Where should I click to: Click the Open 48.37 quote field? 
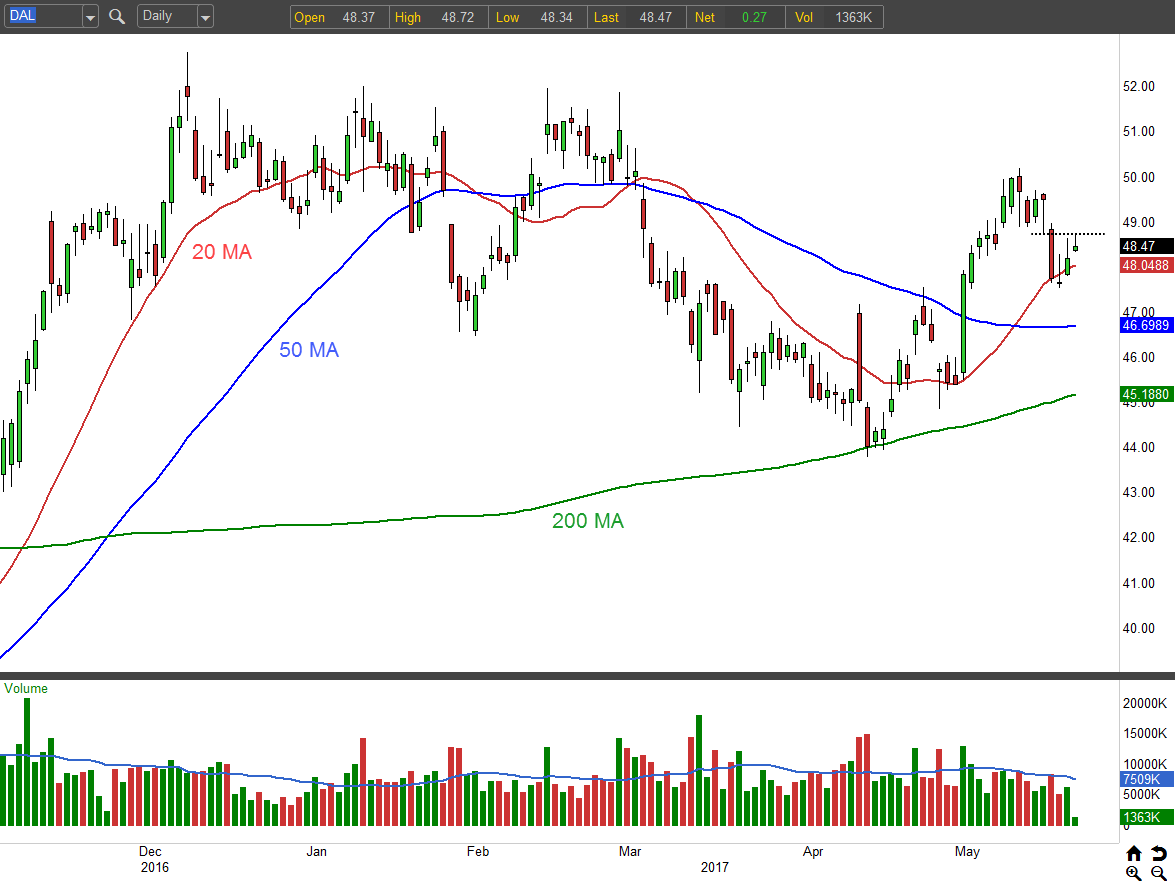tap(339, 17)
